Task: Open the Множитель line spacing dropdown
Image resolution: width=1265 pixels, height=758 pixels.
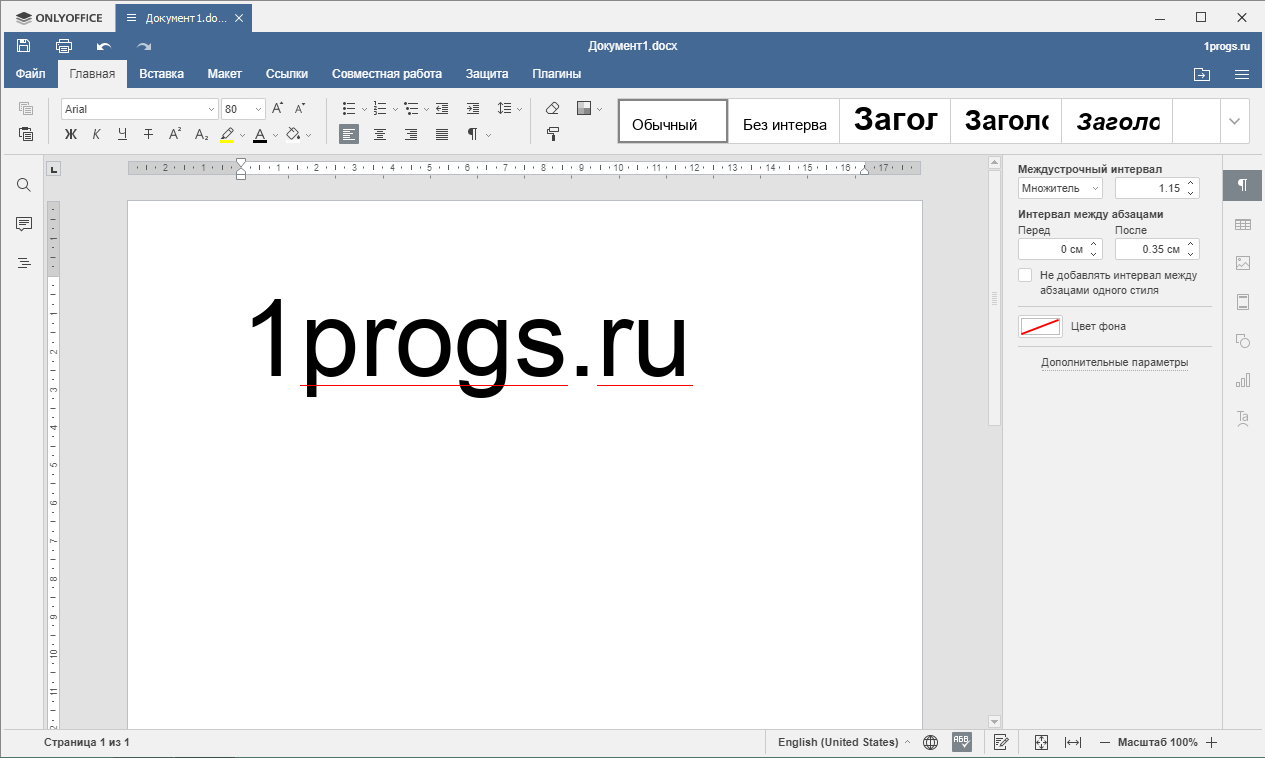Action: [x=1060, y=188]
